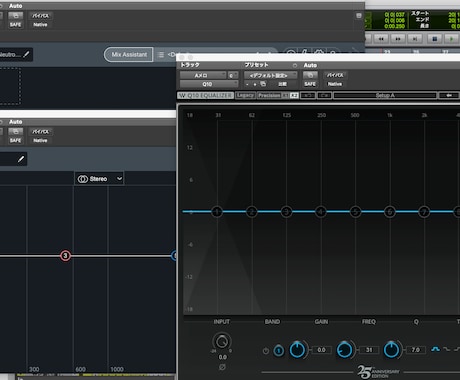Image resolution: width=460 pixels, height=380 pixels.
Task: Open the Aメロ track selector in Q10
Action: pyautogui.click(x=203, y=75)
